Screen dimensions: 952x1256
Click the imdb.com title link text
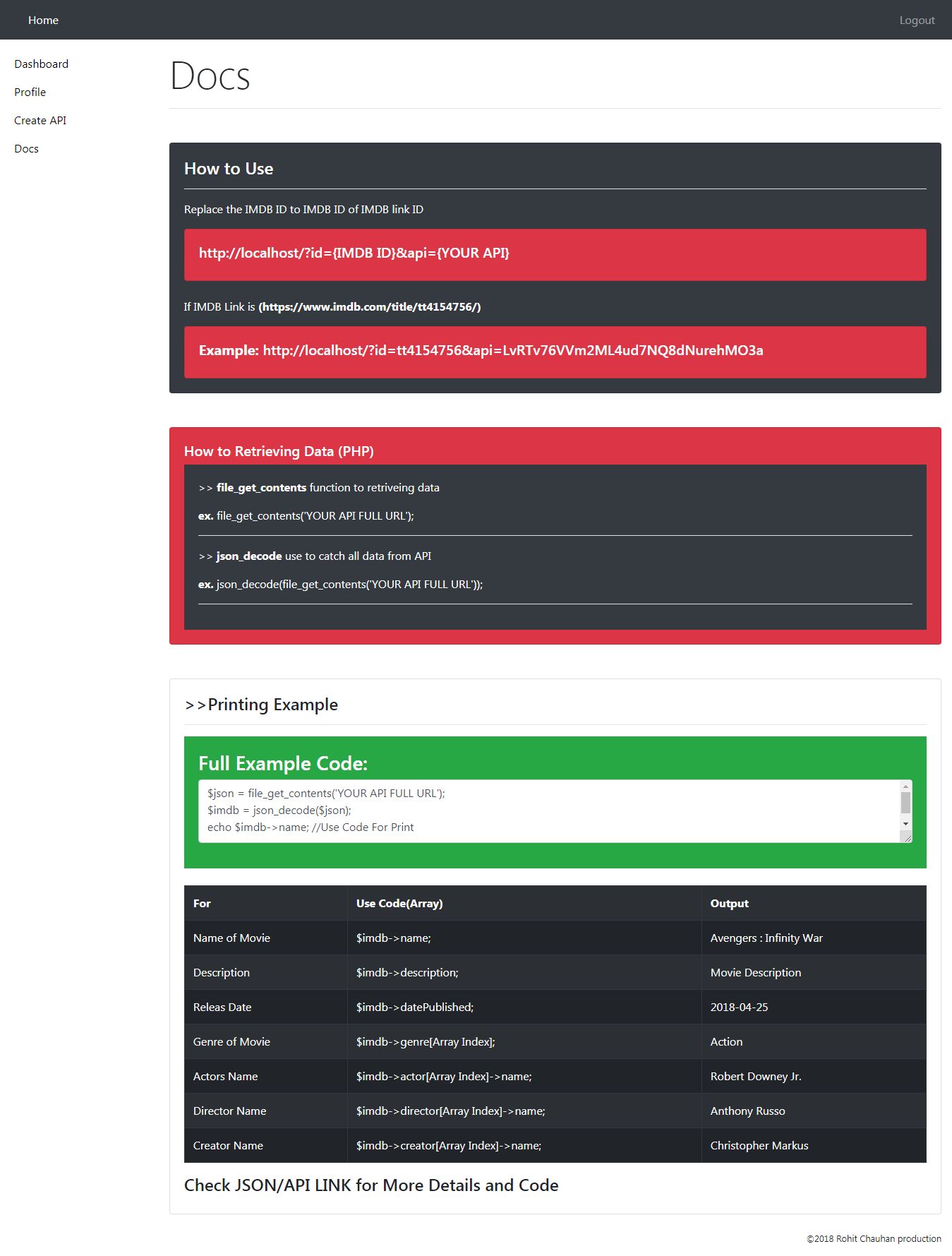(370, 306)
